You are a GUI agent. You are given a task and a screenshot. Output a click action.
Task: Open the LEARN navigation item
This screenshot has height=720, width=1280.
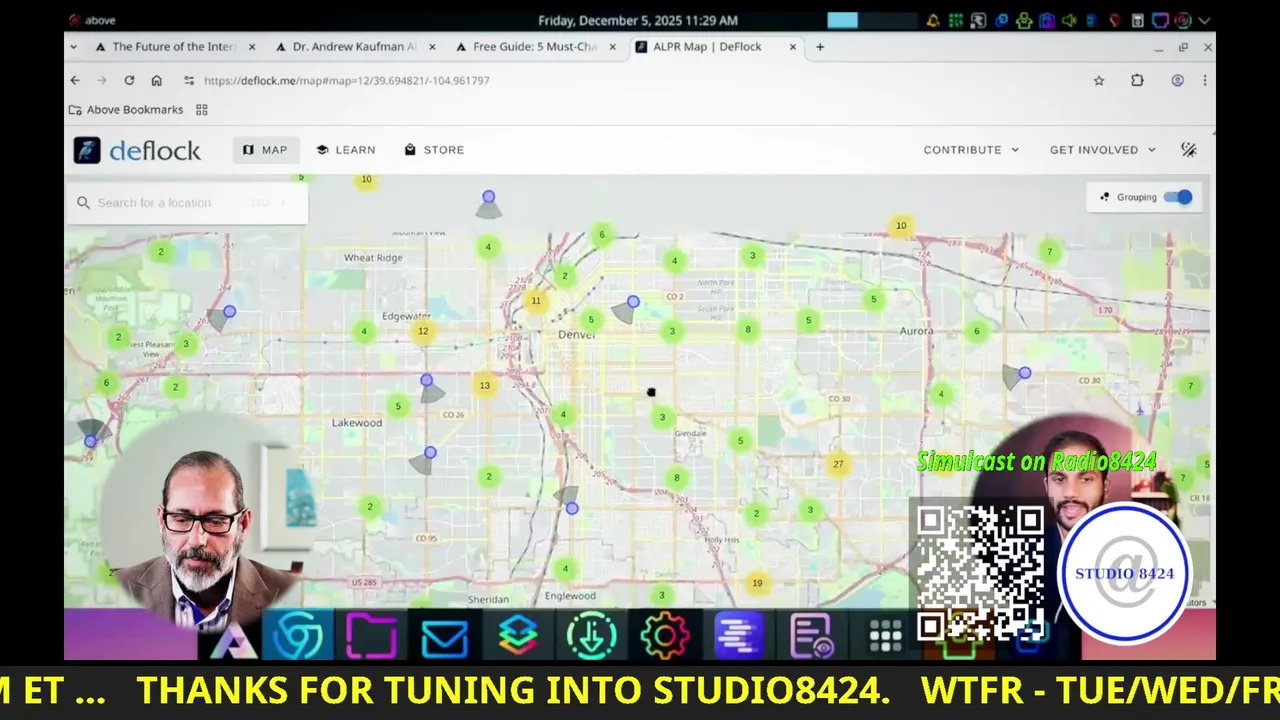pos(346,150)
